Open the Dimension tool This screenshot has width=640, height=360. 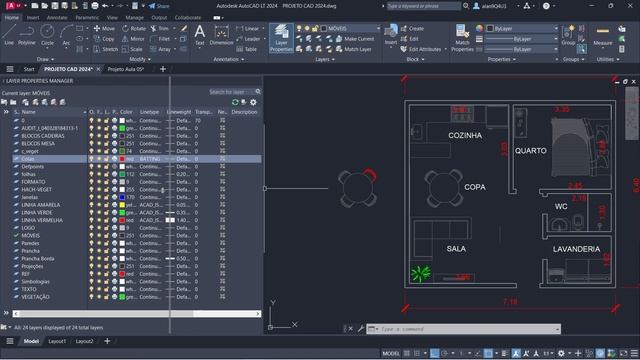point(221,35)
